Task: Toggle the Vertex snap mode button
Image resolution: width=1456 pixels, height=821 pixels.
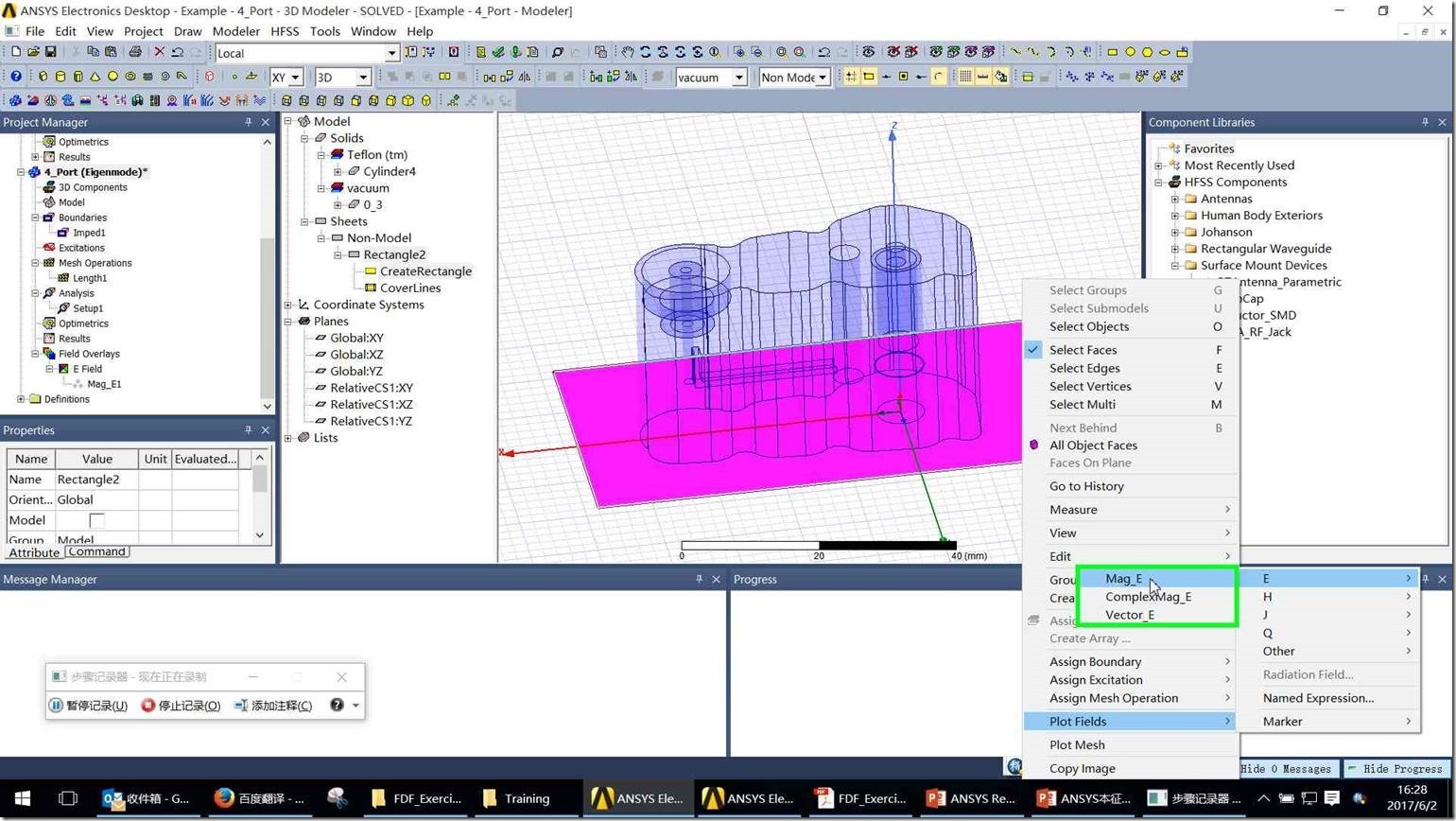Action: tap(868, 77)
